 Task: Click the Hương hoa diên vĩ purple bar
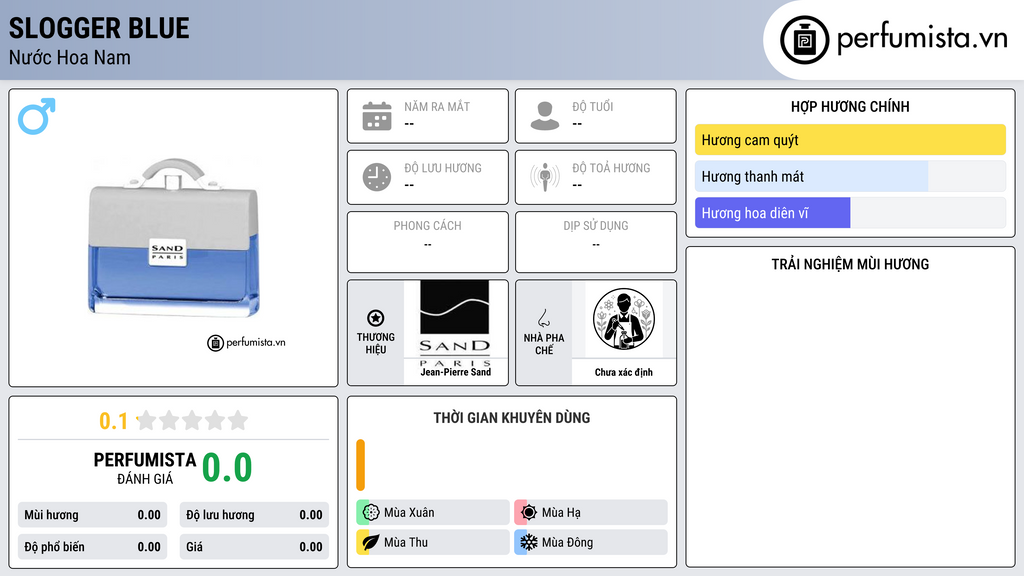click(x=773, y=213)
